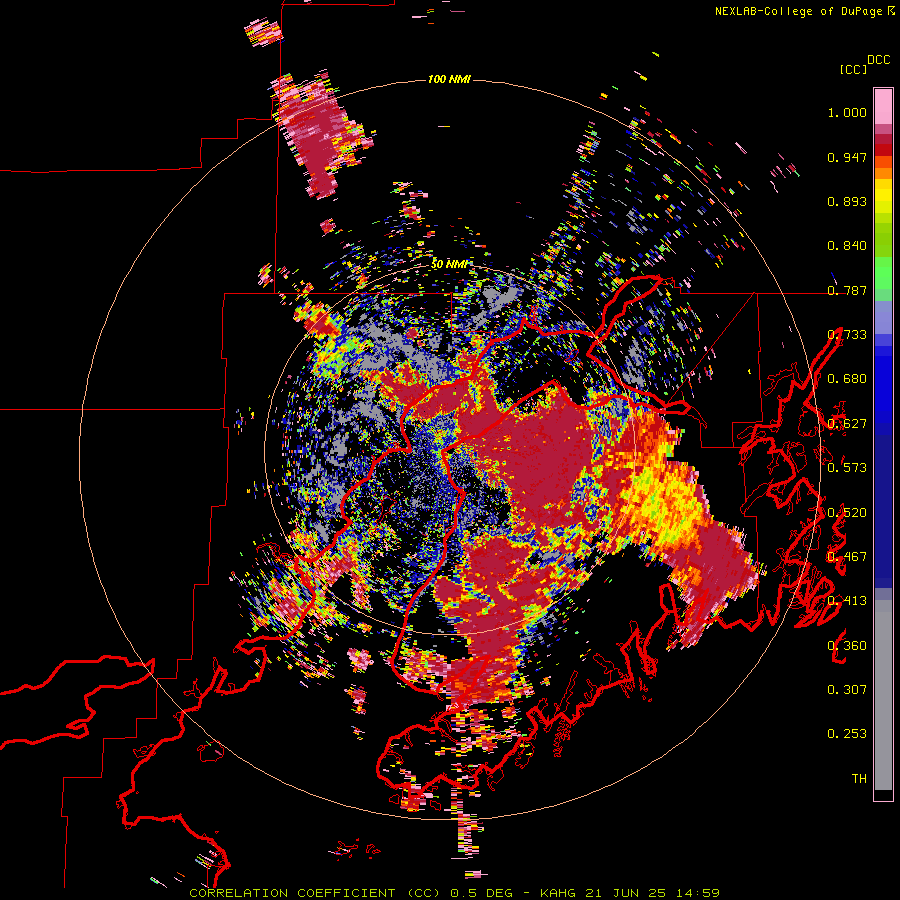The height and width of the screenshot is (900, 900).
Task: Click the 0.893 scale value
Action: tap(847, 201)
